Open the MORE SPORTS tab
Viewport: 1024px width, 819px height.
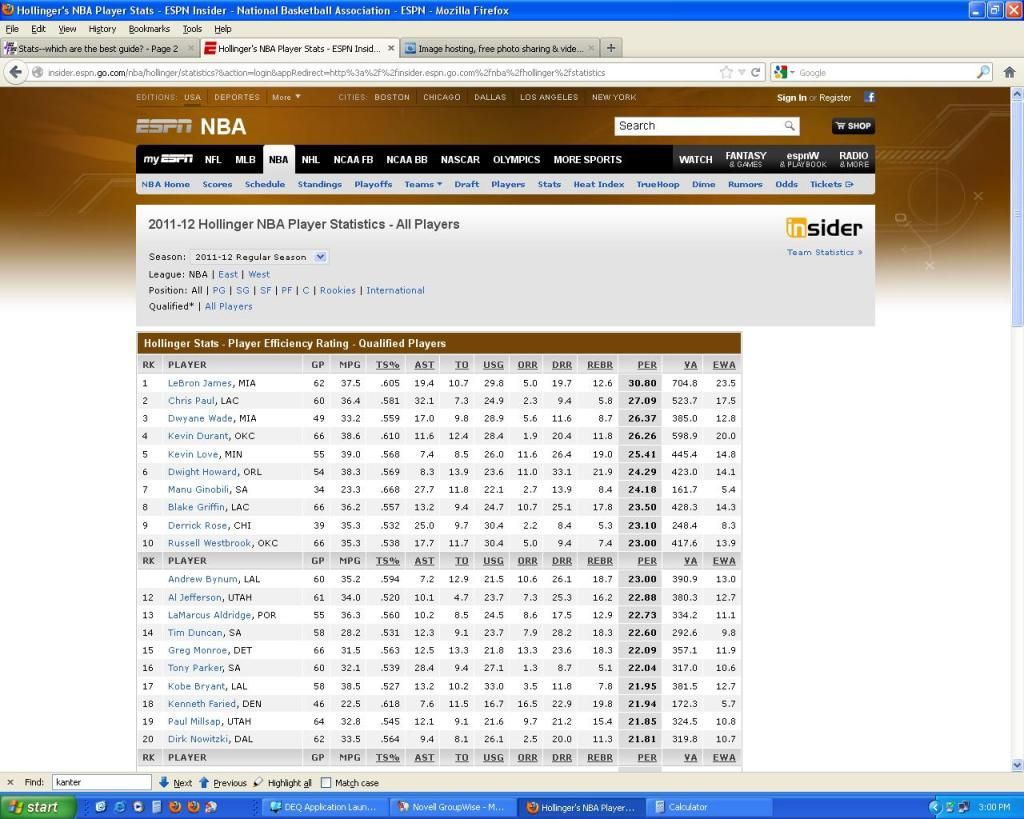point(587,159)
